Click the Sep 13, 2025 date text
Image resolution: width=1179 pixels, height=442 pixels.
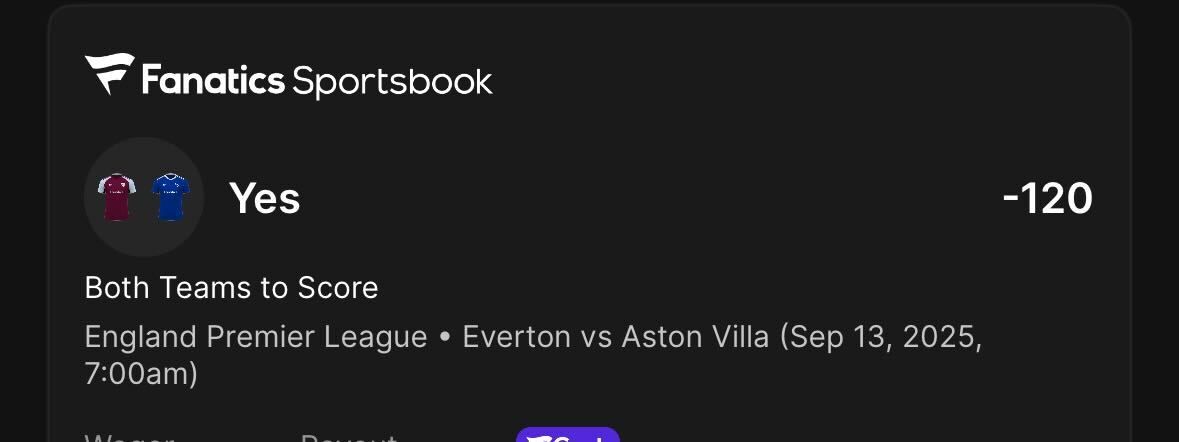(884, 338)
